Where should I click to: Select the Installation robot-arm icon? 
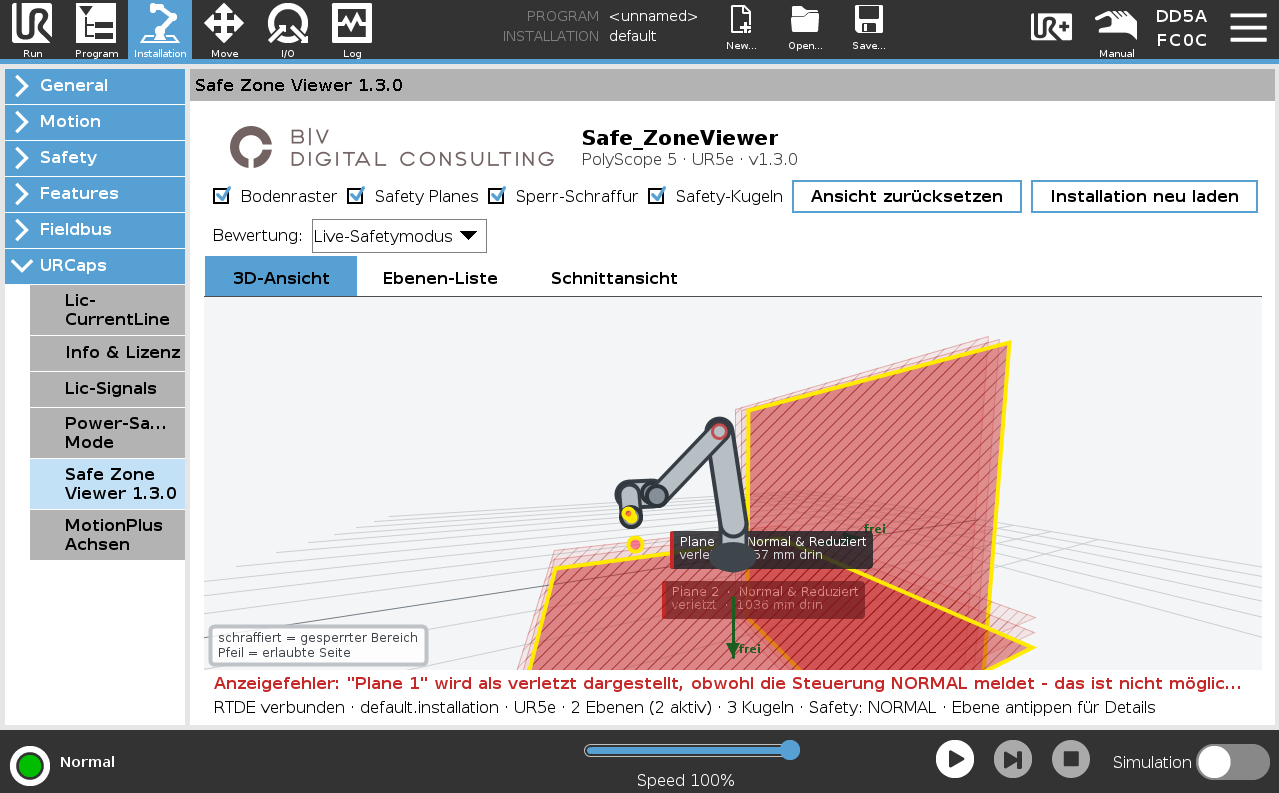tap(160, 30)
